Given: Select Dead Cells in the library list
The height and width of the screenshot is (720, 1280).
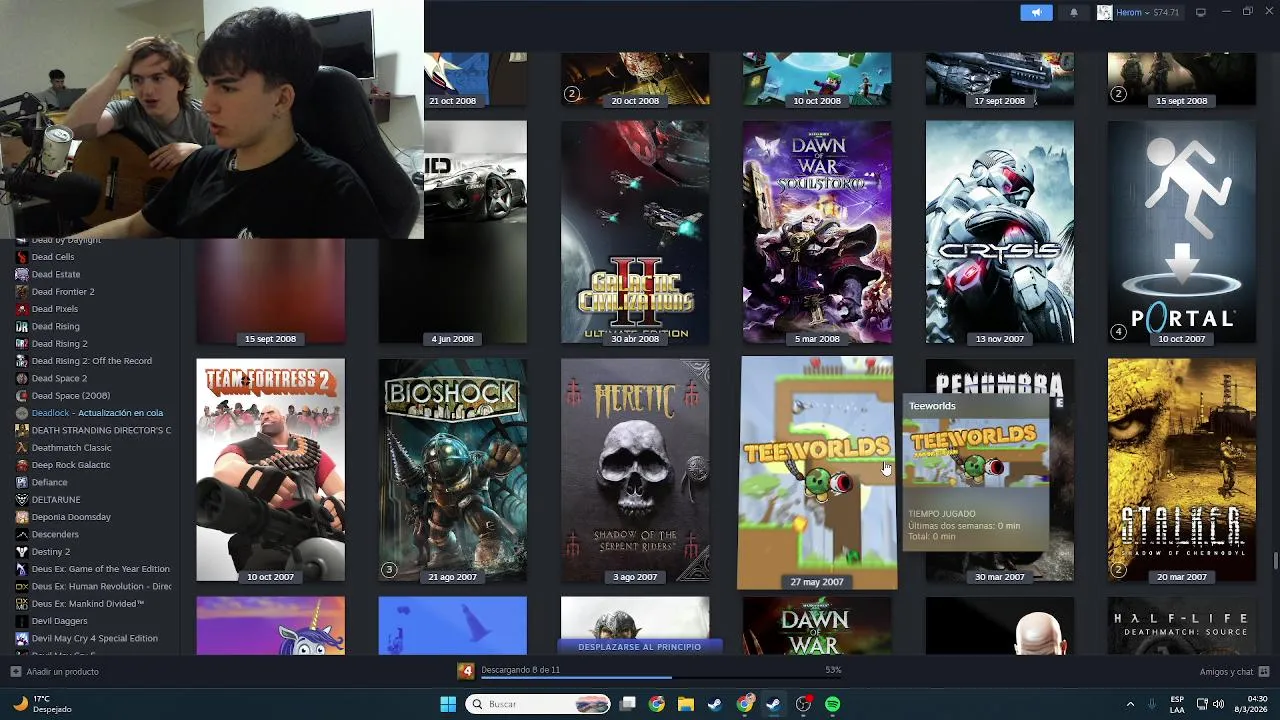Looking at the screenshot, I should click(x=53, y=257).
